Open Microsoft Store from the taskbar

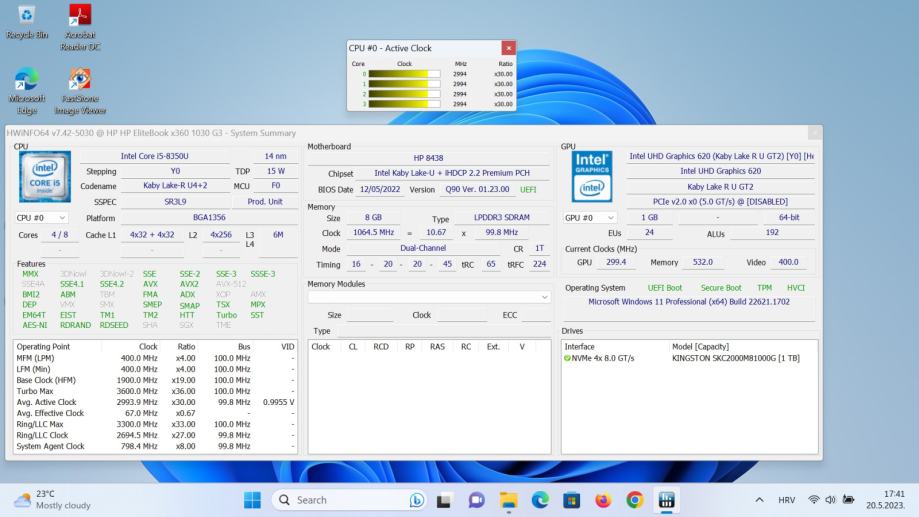pos(572,500)
